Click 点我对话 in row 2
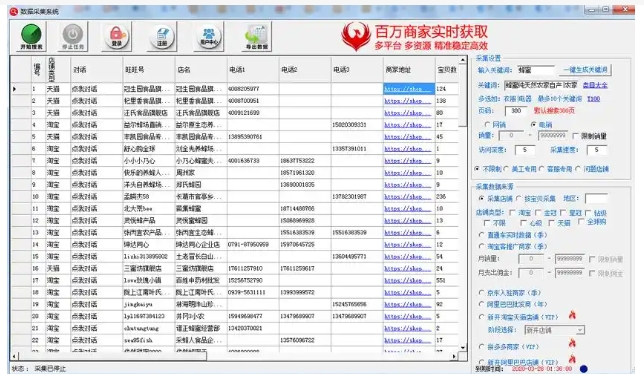Viewport: 644px width, 374px height. click(x=84, y=101)
